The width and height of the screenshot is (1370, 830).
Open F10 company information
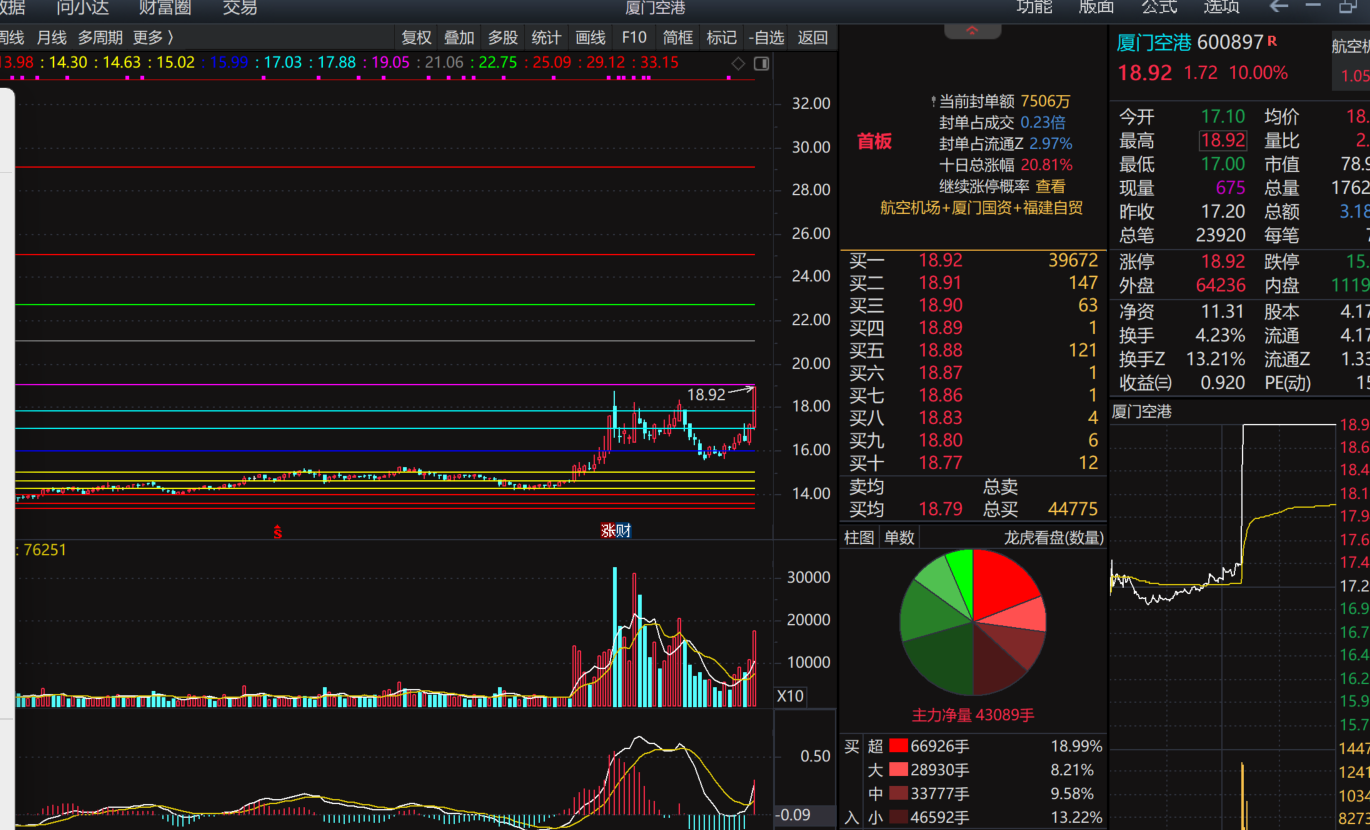tap(634, 37)
